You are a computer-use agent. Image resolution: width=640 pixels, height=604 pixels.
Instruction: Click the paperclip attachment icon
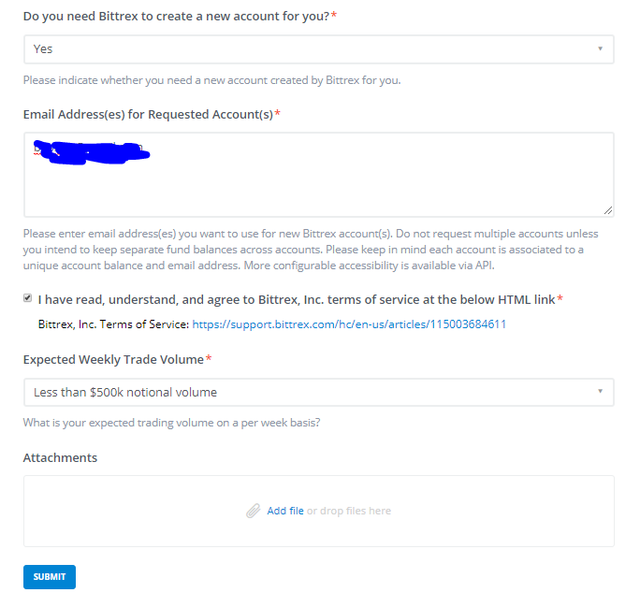pos(253,511)
